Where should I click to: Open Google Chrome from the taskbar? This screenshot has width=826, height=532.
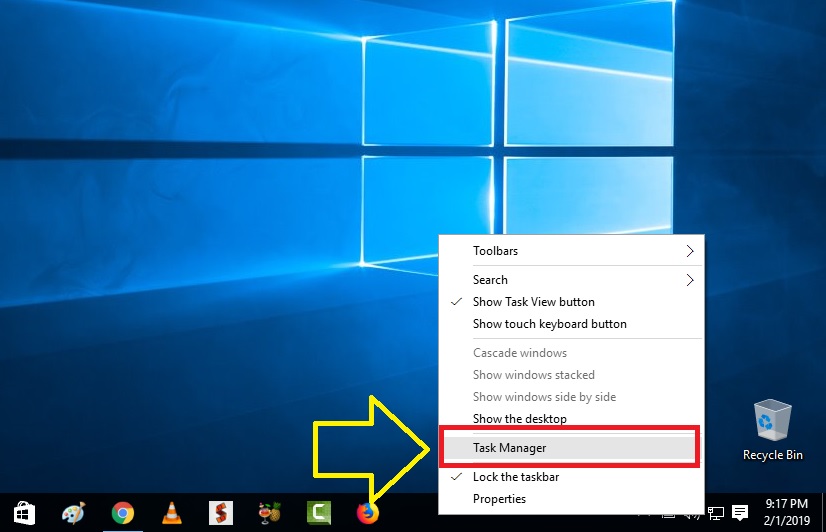(x=123, y=513)
